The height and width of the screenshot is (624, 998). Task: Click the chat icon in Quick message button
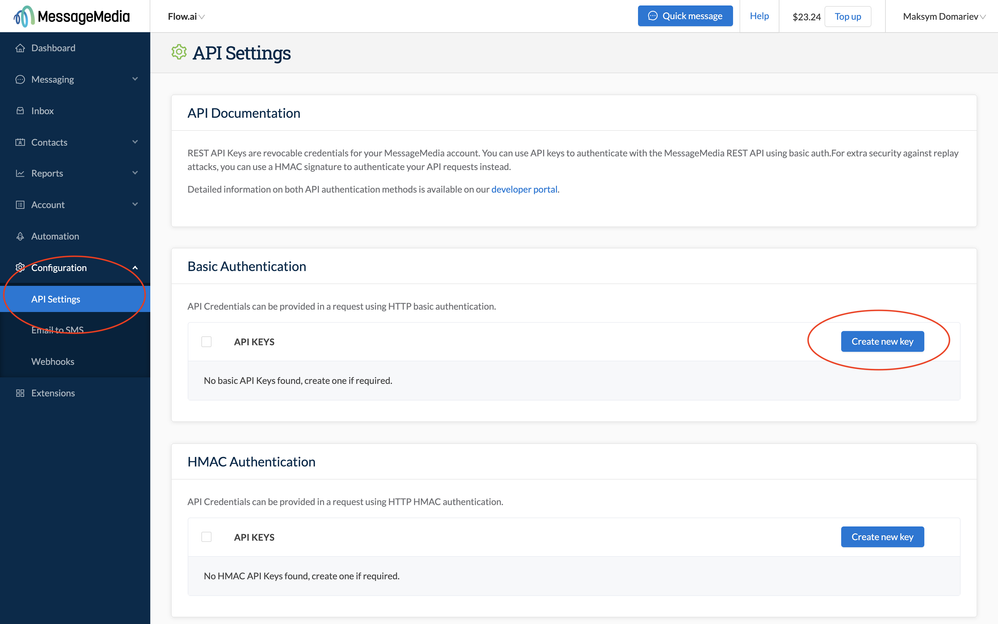(652, 16)
